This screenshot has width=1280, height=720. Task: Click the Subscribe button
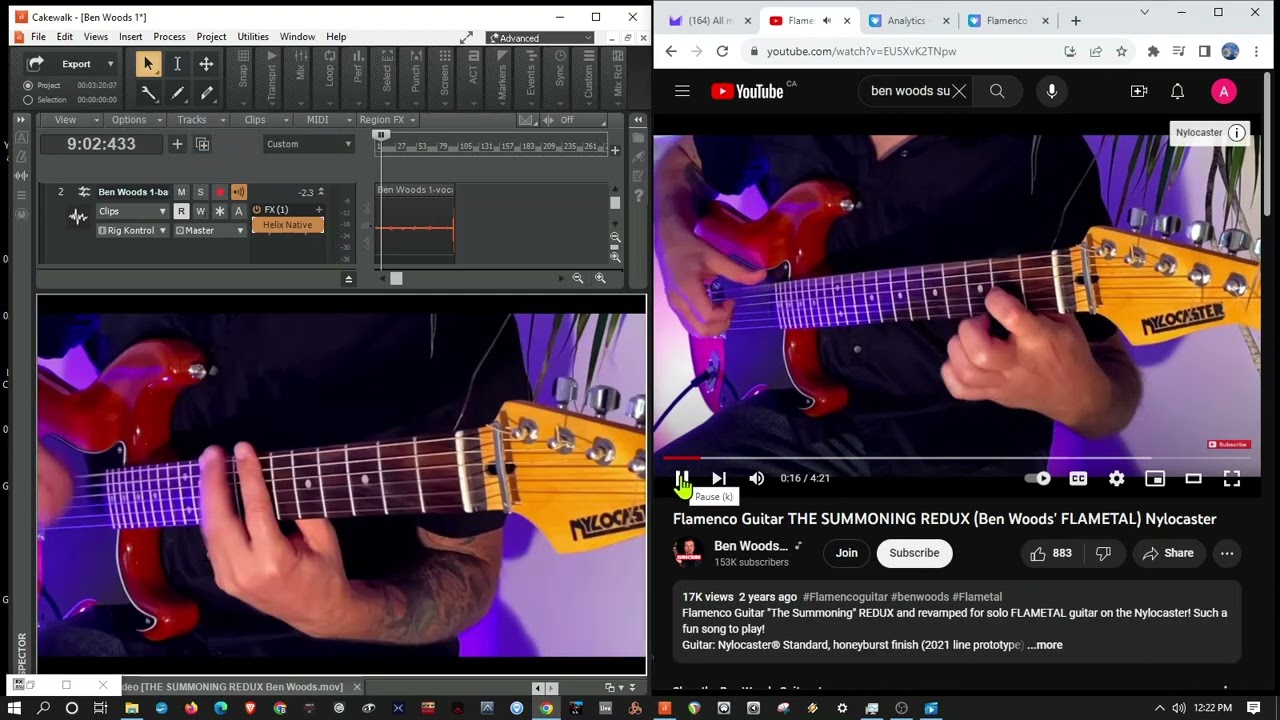[914, 553]
